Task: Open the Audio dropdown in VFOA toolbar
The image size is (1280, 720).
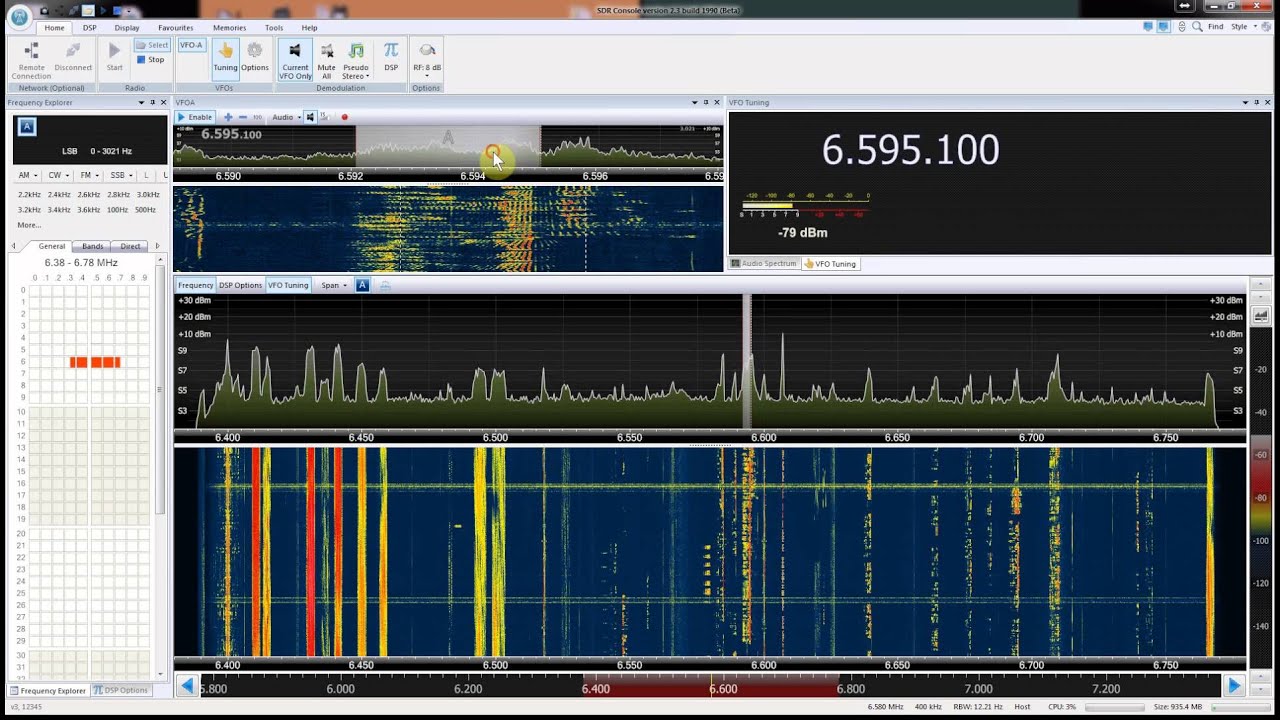Action: point(285,117)
